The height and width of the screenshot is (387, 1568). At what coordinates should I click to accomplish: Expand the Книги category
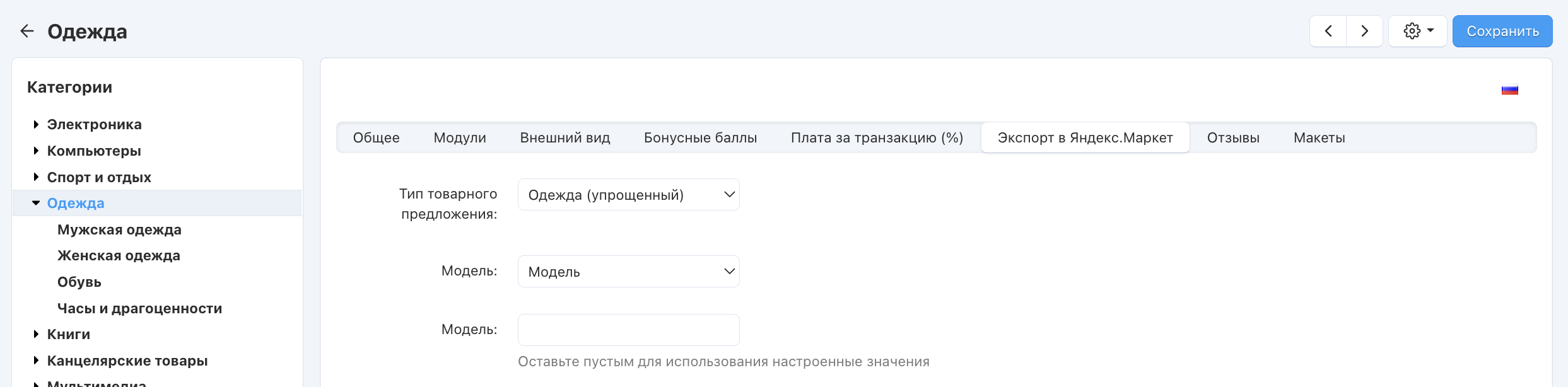[x=36, y=334]
